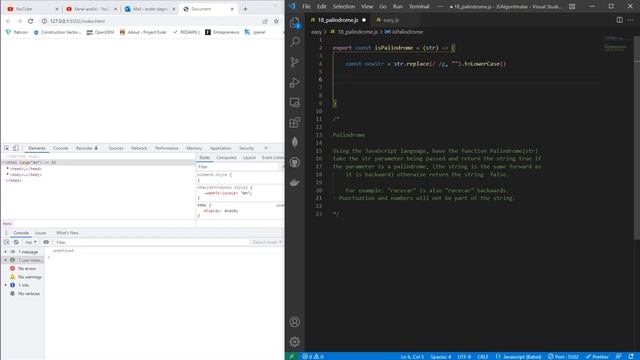Screen dimensions: 640x360
Task: Open the About - Project Euler bookmark
Action: point(143,32)
